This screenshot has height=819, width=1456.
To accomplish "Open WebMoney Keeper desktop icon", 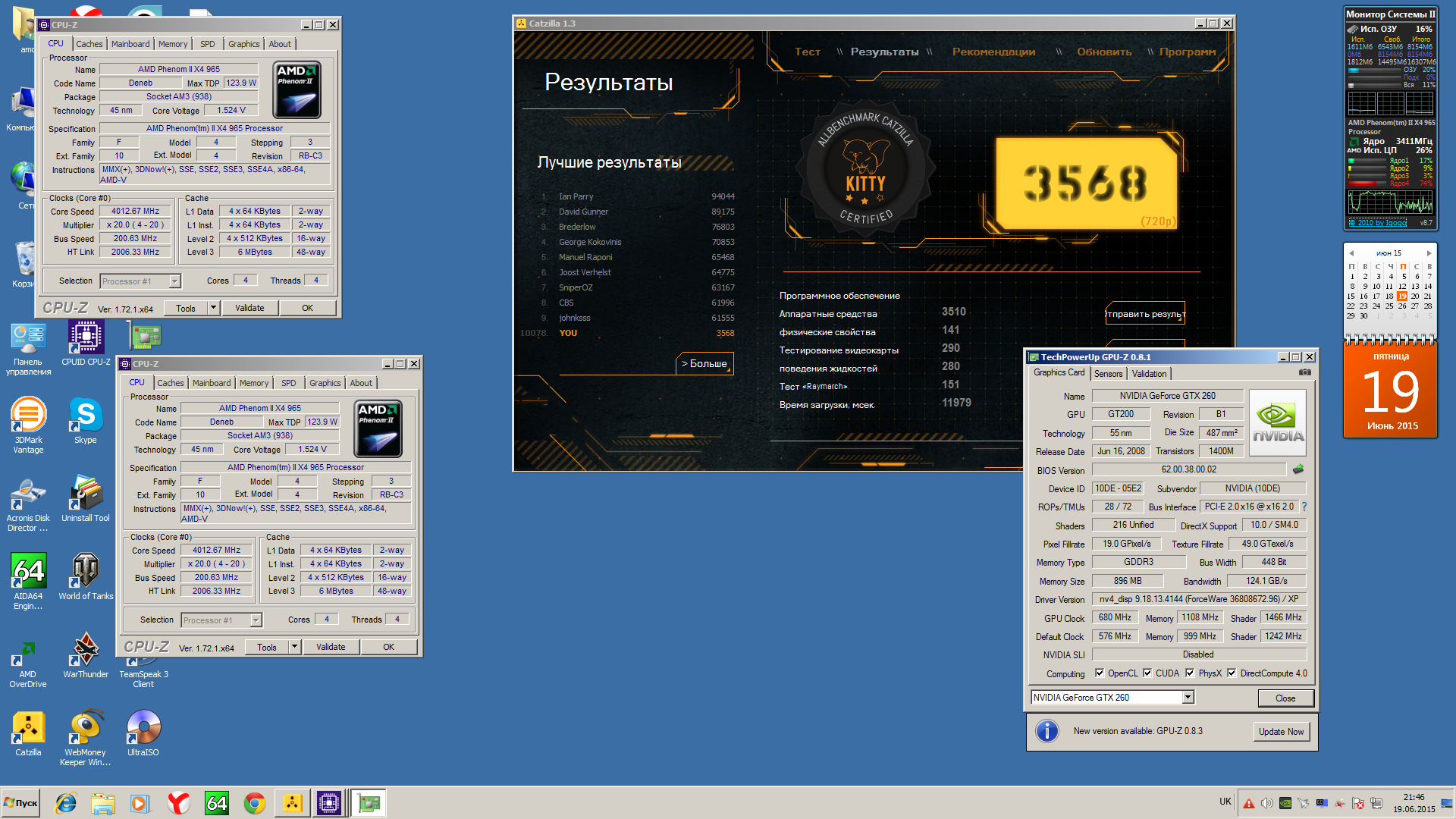I will tap(86, 738).
